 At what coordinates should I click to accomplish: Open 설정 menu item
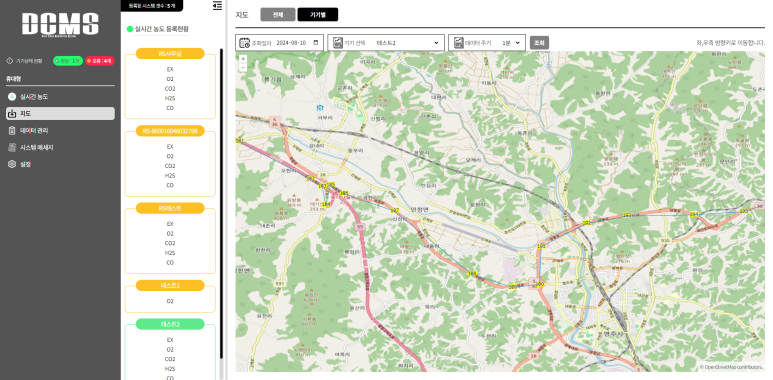tap(60, 164)
